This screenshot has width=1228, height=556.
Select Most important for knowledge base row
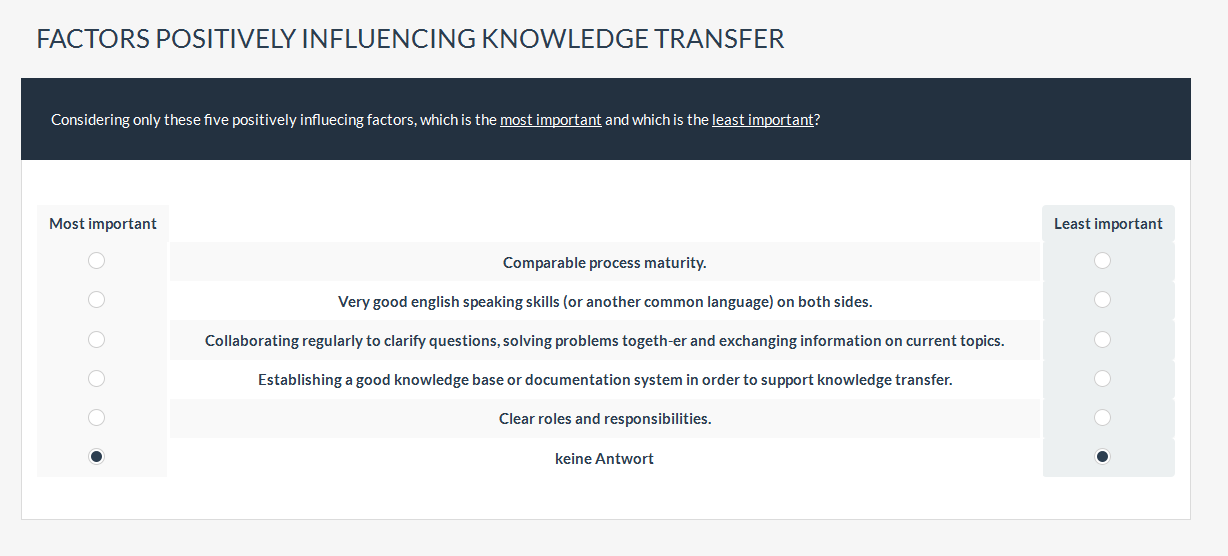pyautogui.click(x=96, y=379)
